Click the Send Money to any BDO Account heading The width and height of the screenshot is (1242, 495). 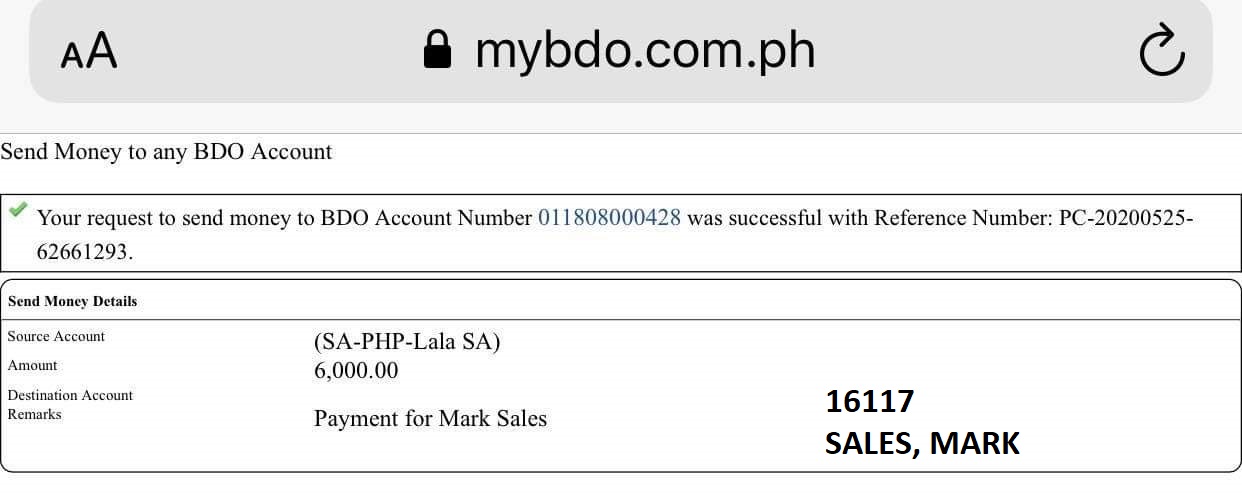[x=166, y=152]
